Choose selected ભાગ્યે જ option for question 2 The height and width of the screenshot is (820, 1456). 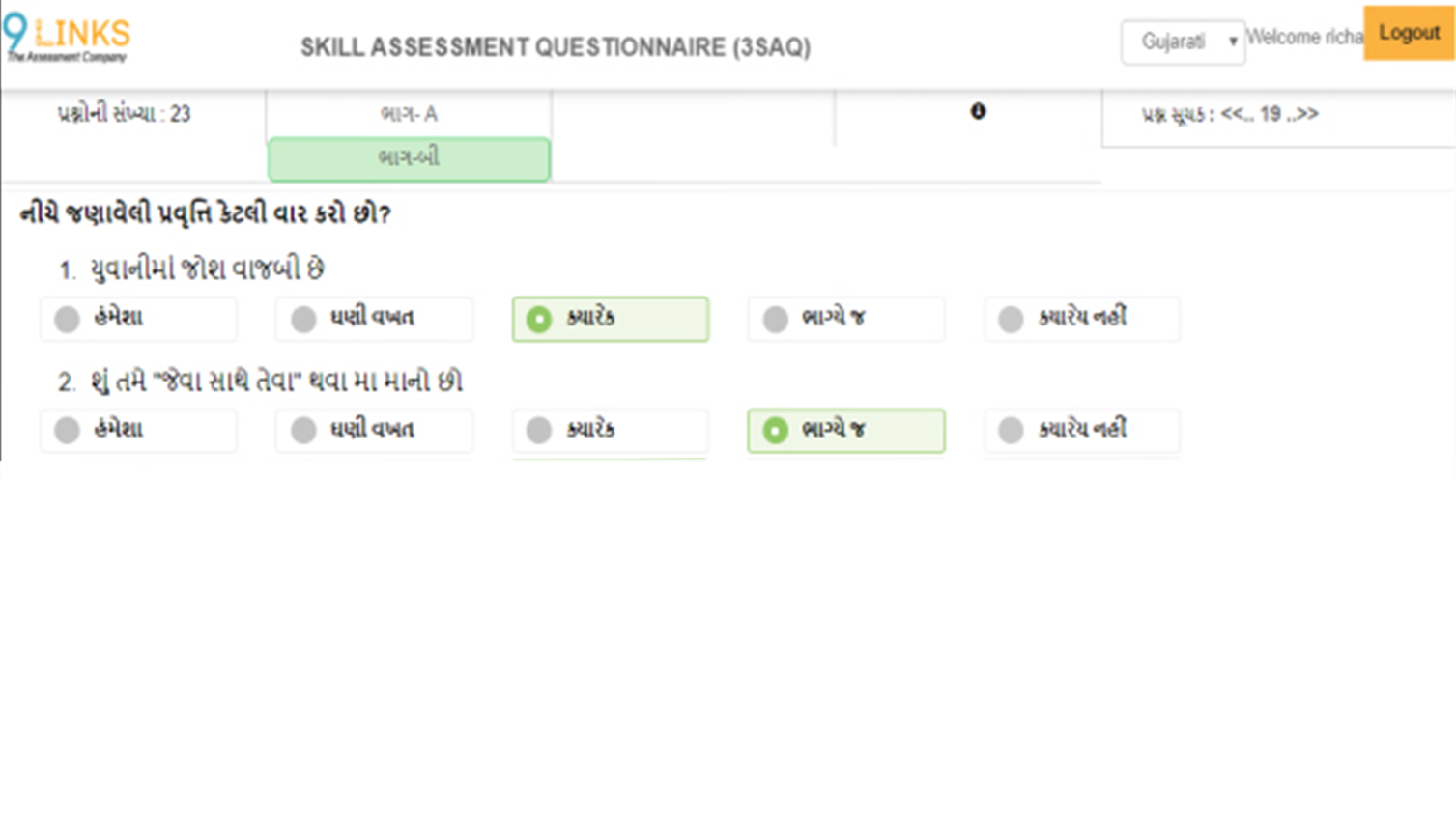[x=845, y=431]
